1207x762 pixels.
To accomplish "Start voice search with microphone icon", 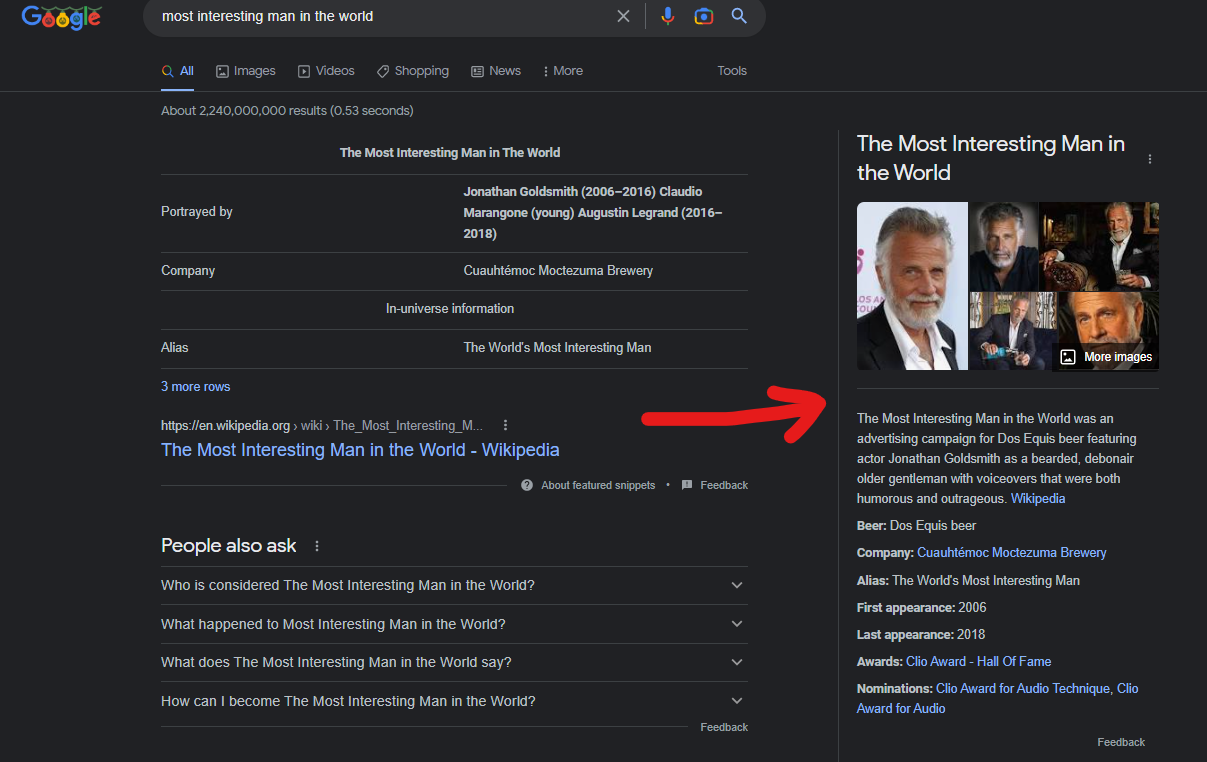I will click(x=668, y=16).
